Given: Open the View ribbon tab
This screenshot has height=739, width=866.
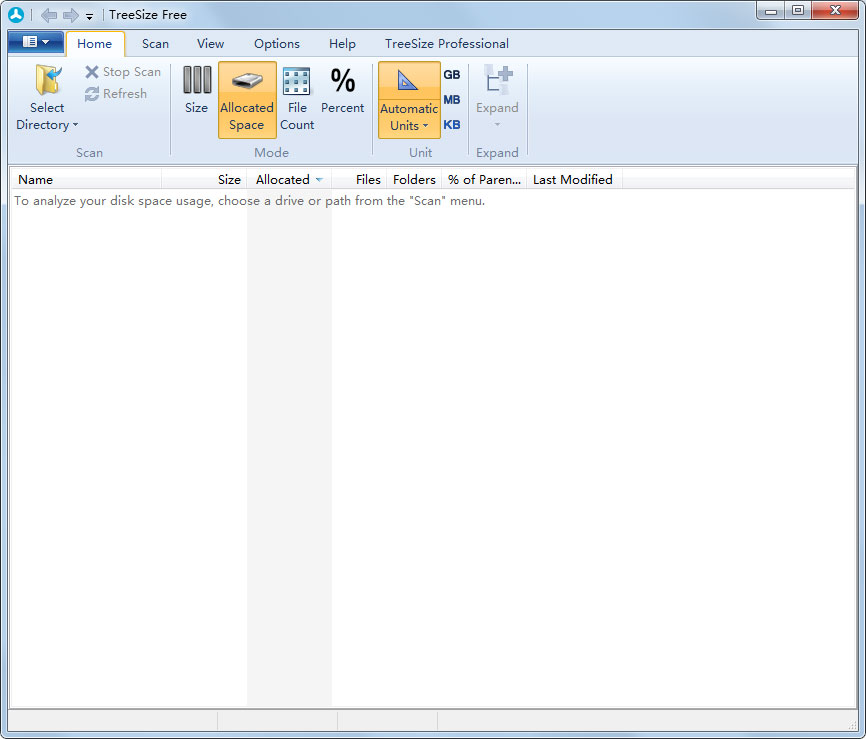Looking at the screenshot, I should [210, 44].
